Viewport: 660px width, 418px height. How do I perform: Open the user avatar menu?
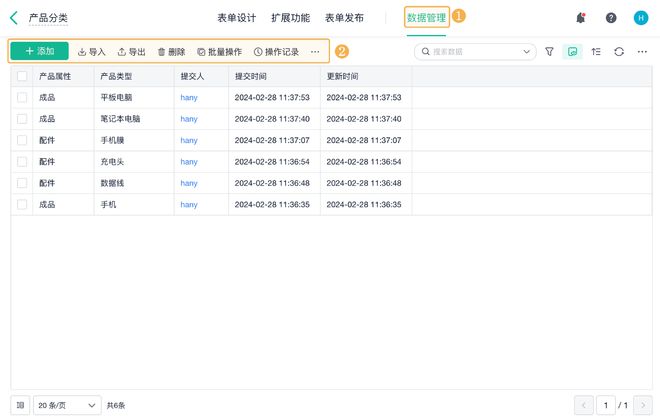coord(641,18)
